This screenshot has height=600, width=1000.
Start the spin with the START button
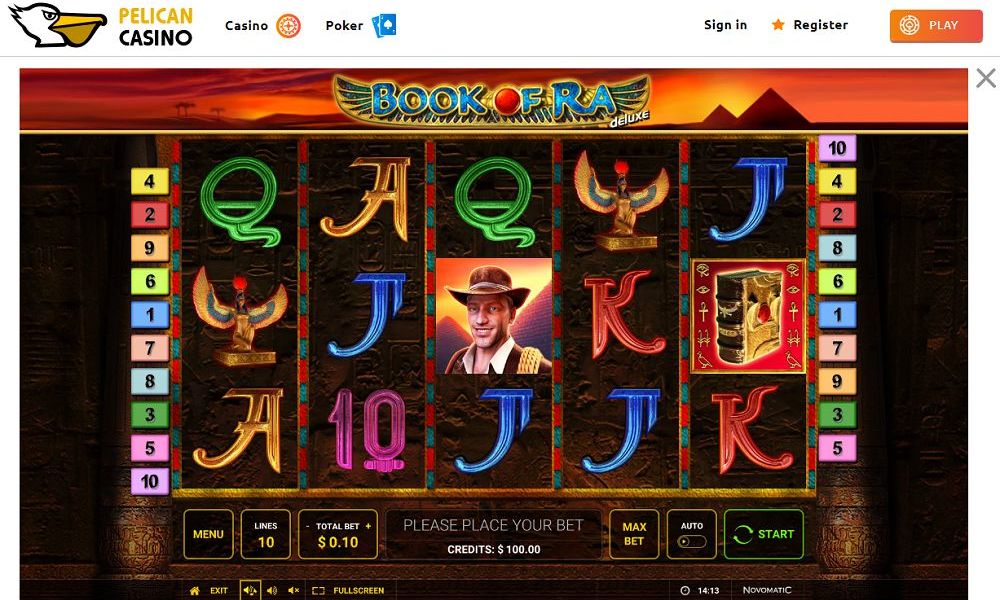click(763, 534)
